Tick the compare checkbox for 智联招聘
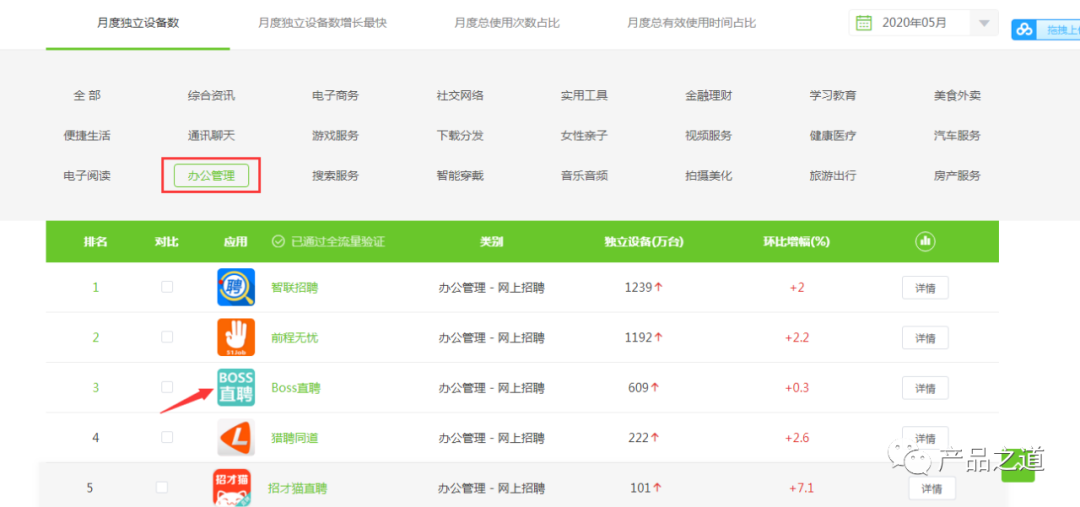1080x507 pixels. [167, 287]
